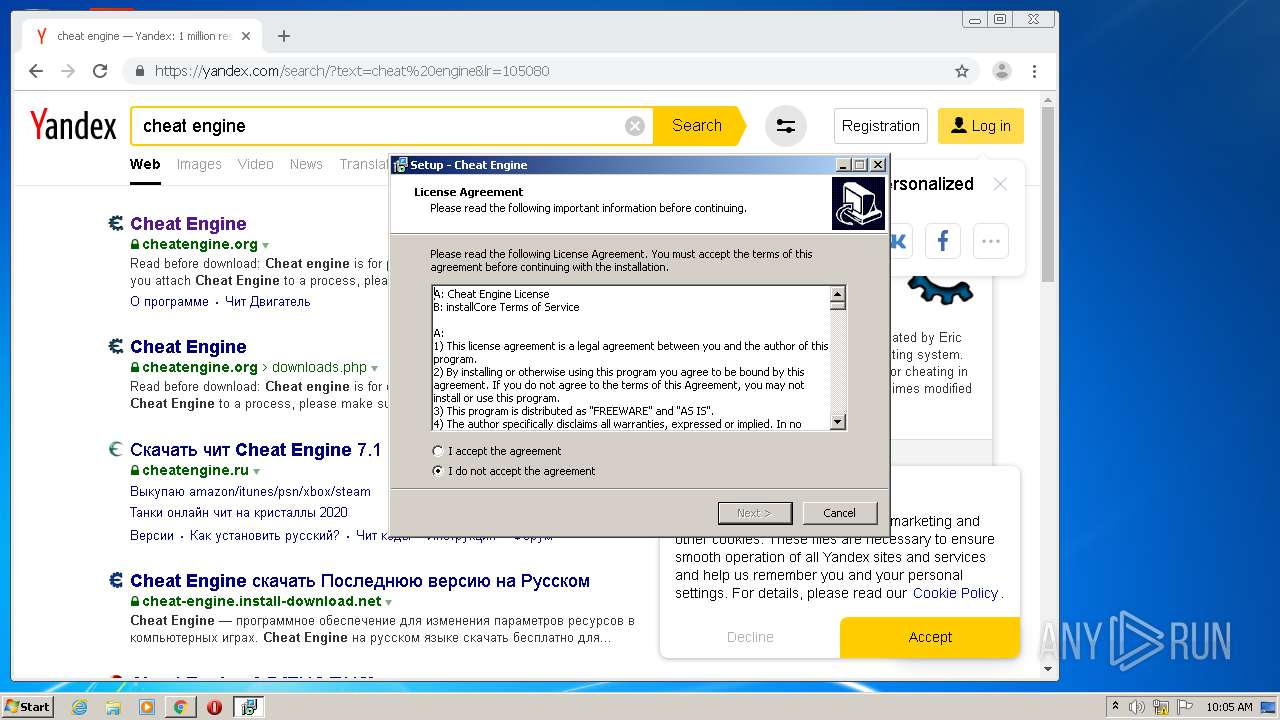Open the search filter settings icon
This screenshot has width=1280, height=720.
pyautogui.click(x=786, y=126)
